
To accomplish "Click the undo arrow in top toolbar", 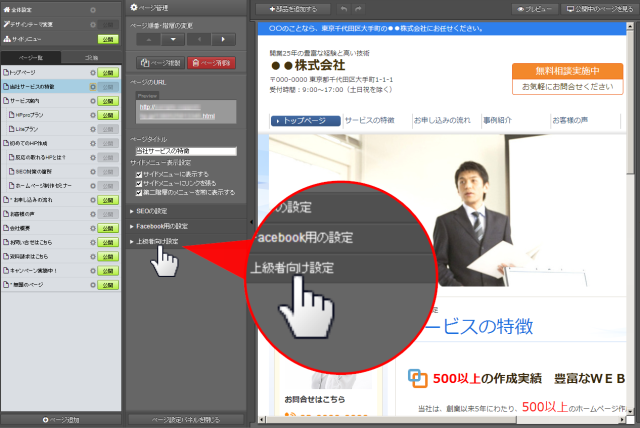I will pos(344,8).
